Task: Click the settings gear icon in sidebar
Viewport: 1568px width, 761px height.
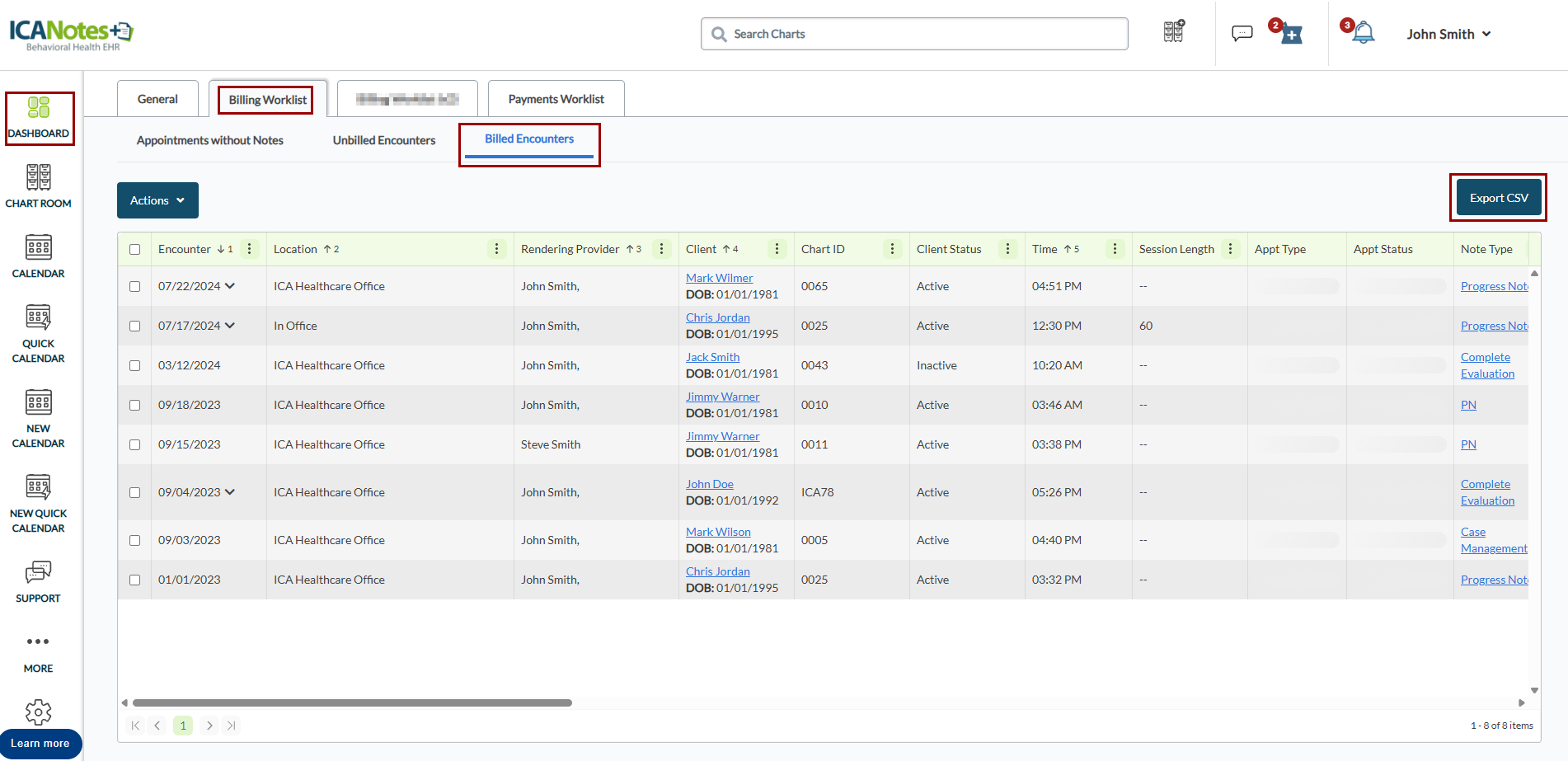Action: click(38, 712)
